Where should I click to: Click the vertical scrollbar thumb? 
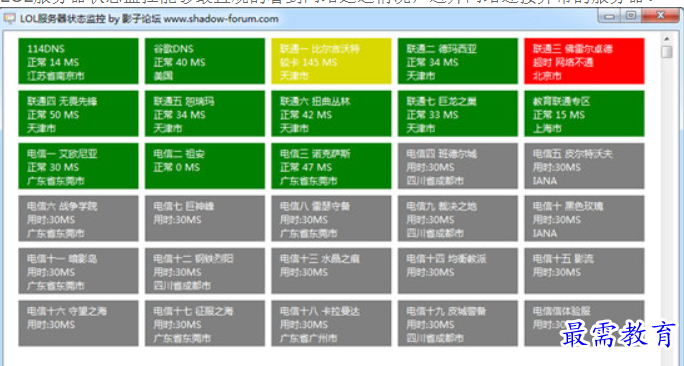click(667, 52)
